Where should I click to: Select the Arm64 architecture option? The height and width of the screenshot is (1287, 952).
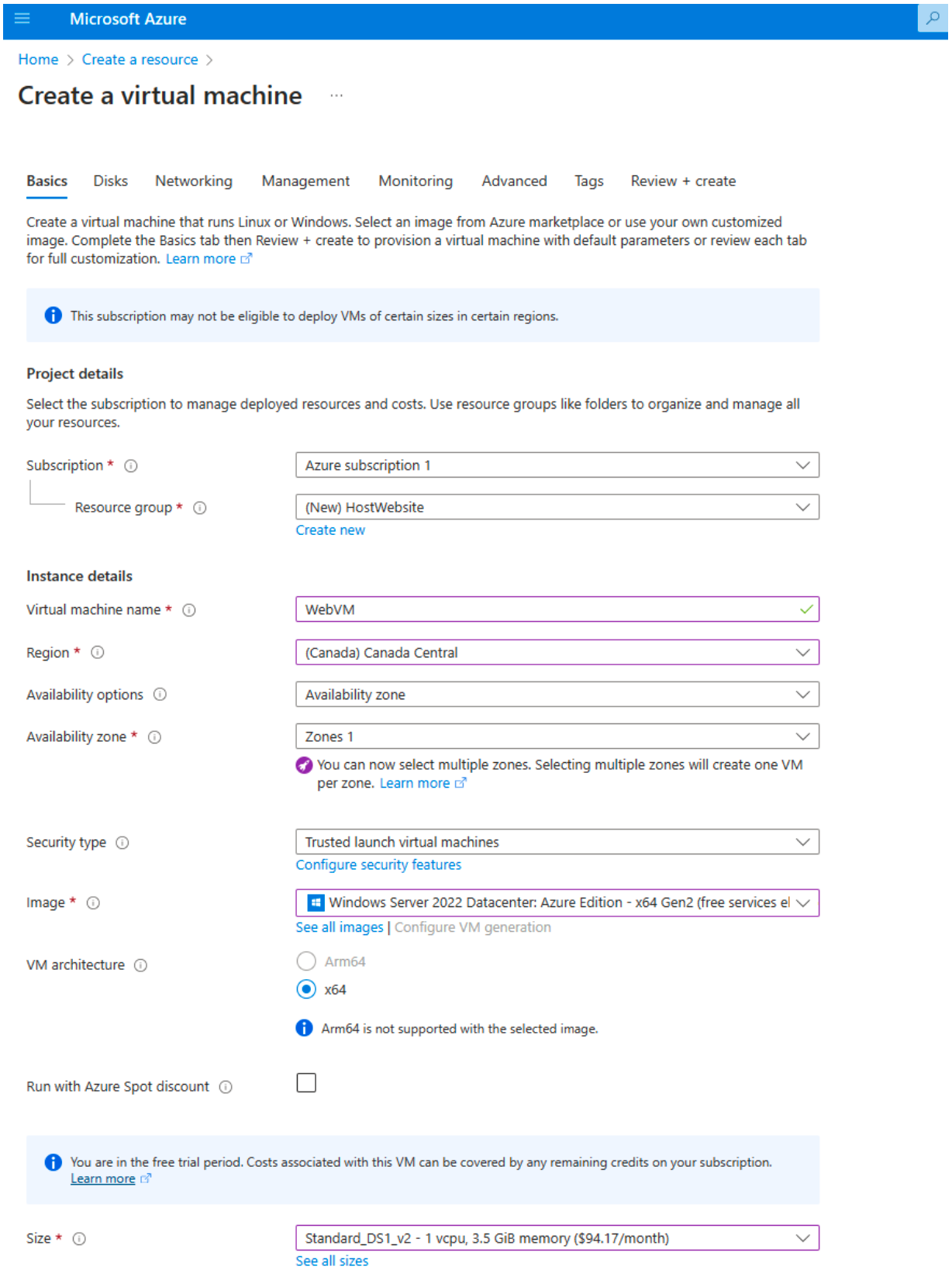(x=306, y=961)
